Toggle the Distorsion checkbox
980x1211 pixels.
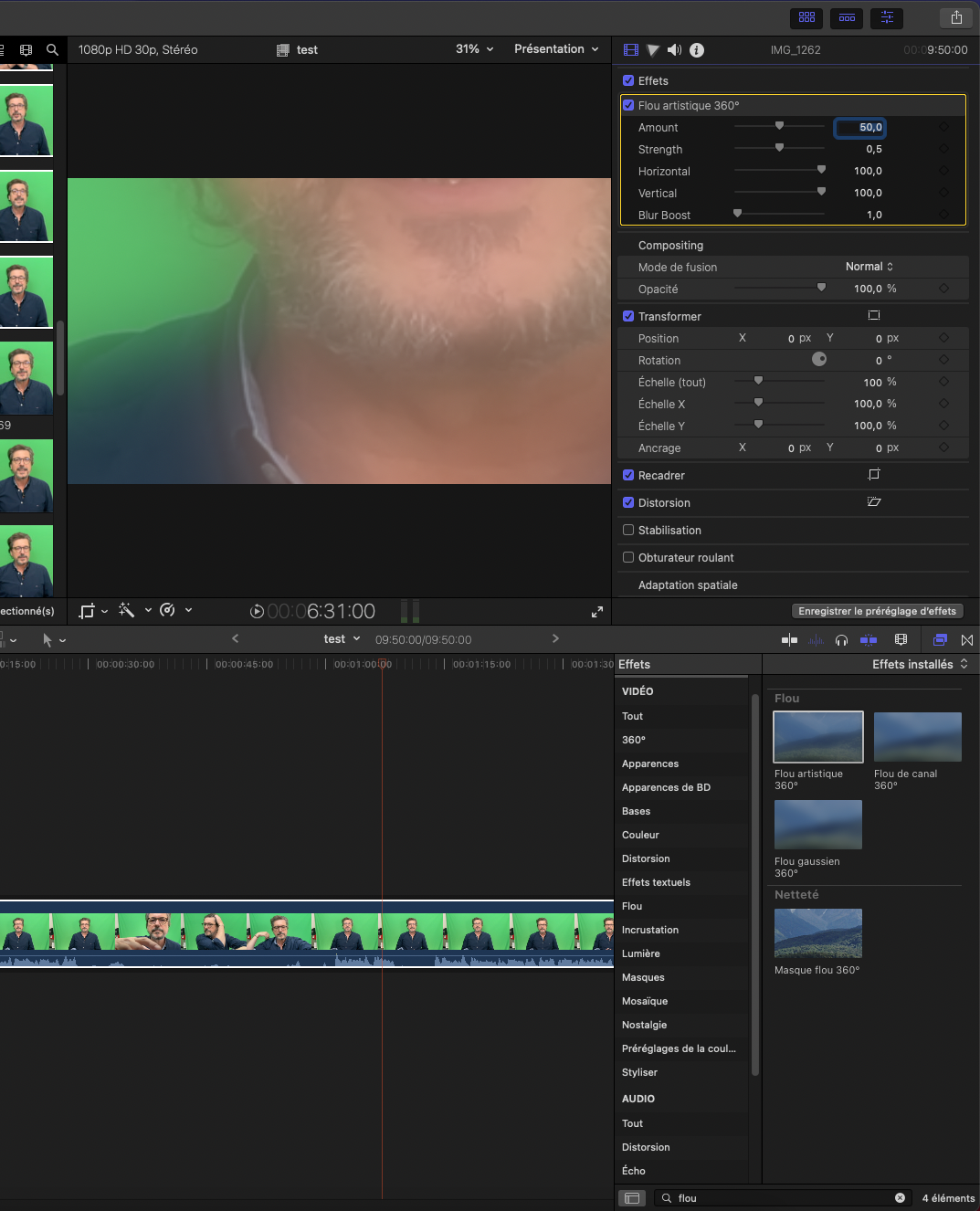[628, 502]
